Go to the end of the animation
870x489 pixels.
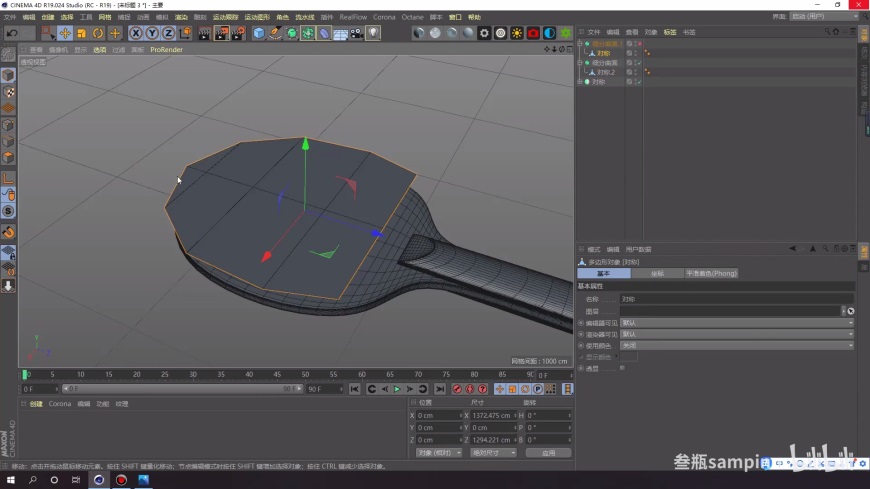coord(440,389)
